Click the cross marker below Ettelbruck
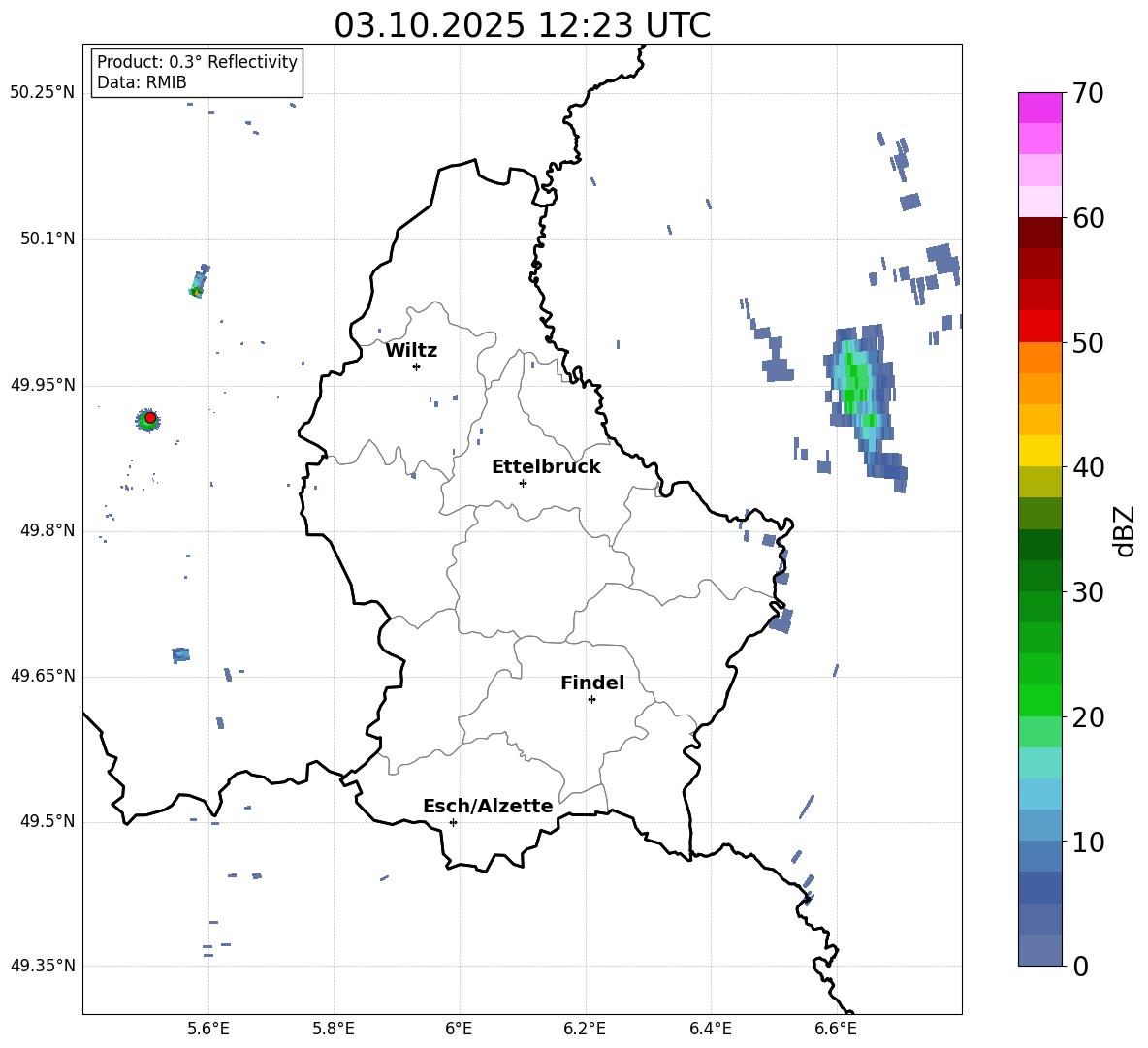 [x=523, y=483]
